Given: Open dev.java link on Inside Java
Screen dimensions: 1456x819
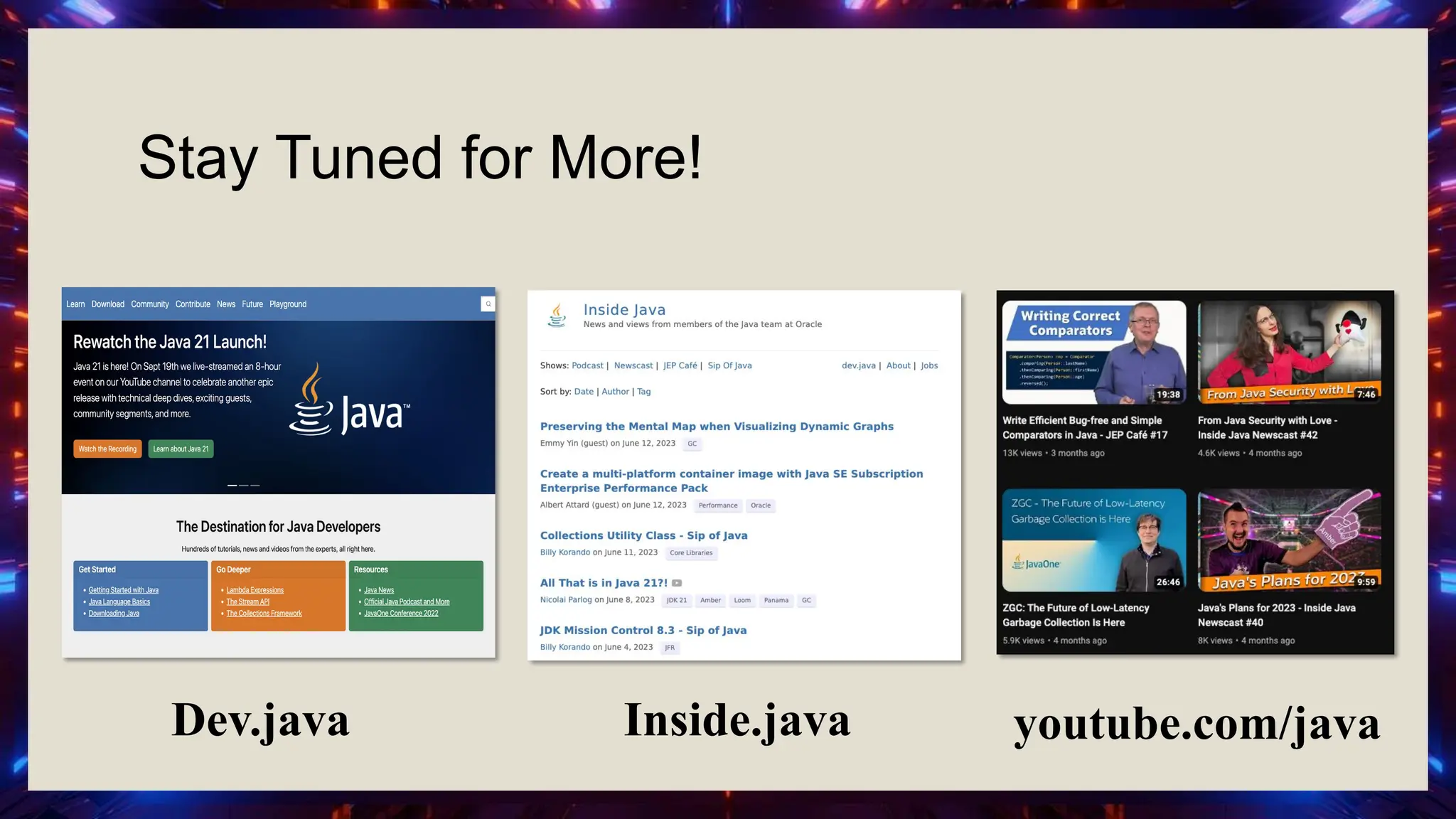Looking at the screenshot, I should (859, 365).
